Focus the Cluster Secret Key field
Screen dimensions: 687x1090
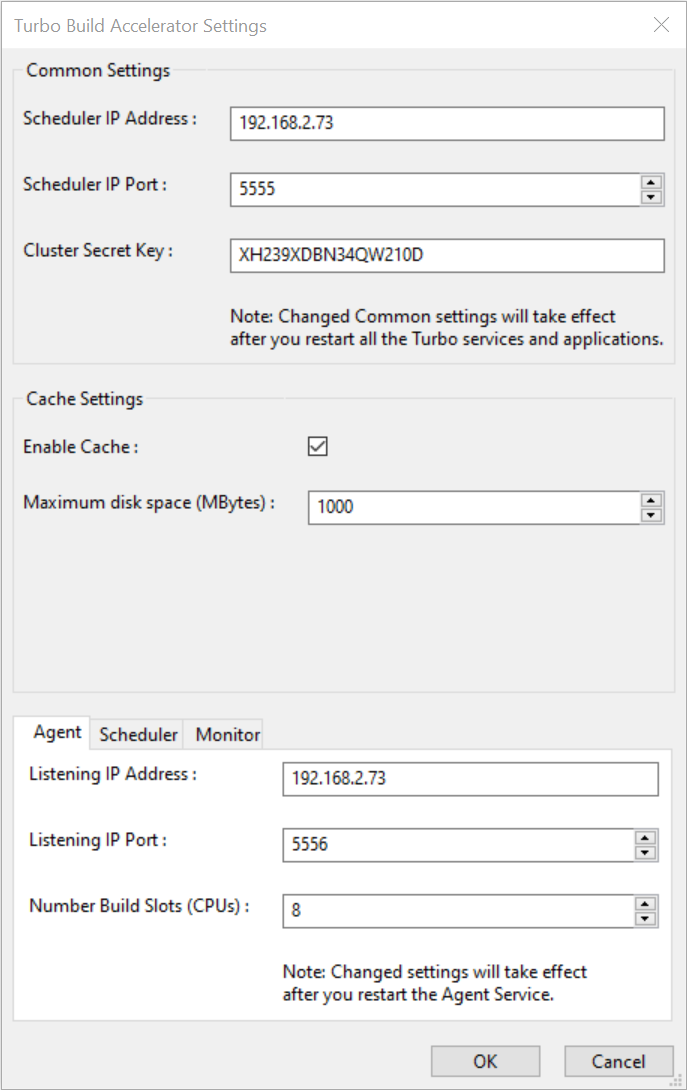pyautogui.click(x=446, y=255)
